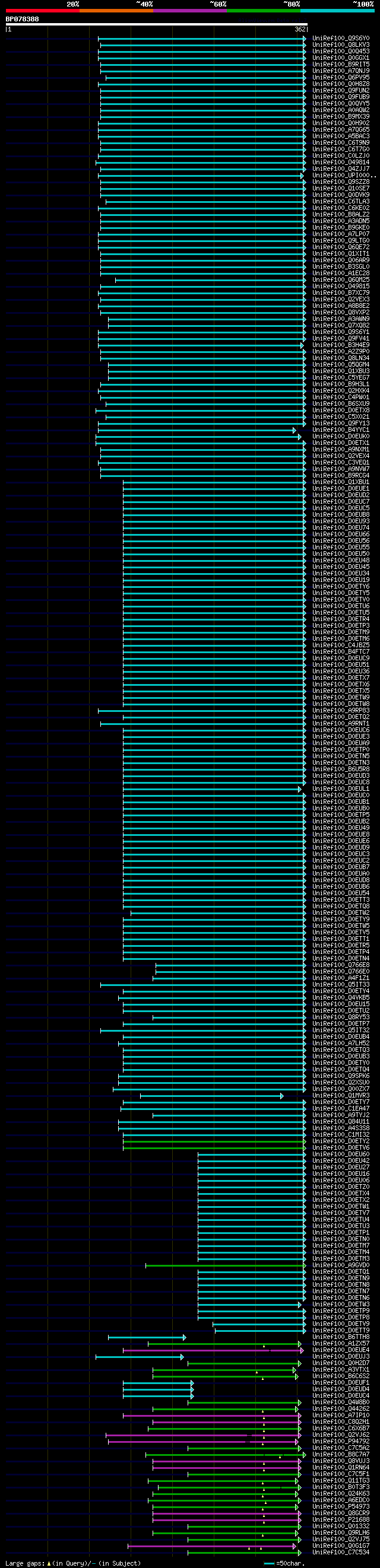Open hit UniRef100_B9RIT5

(341, 65)
